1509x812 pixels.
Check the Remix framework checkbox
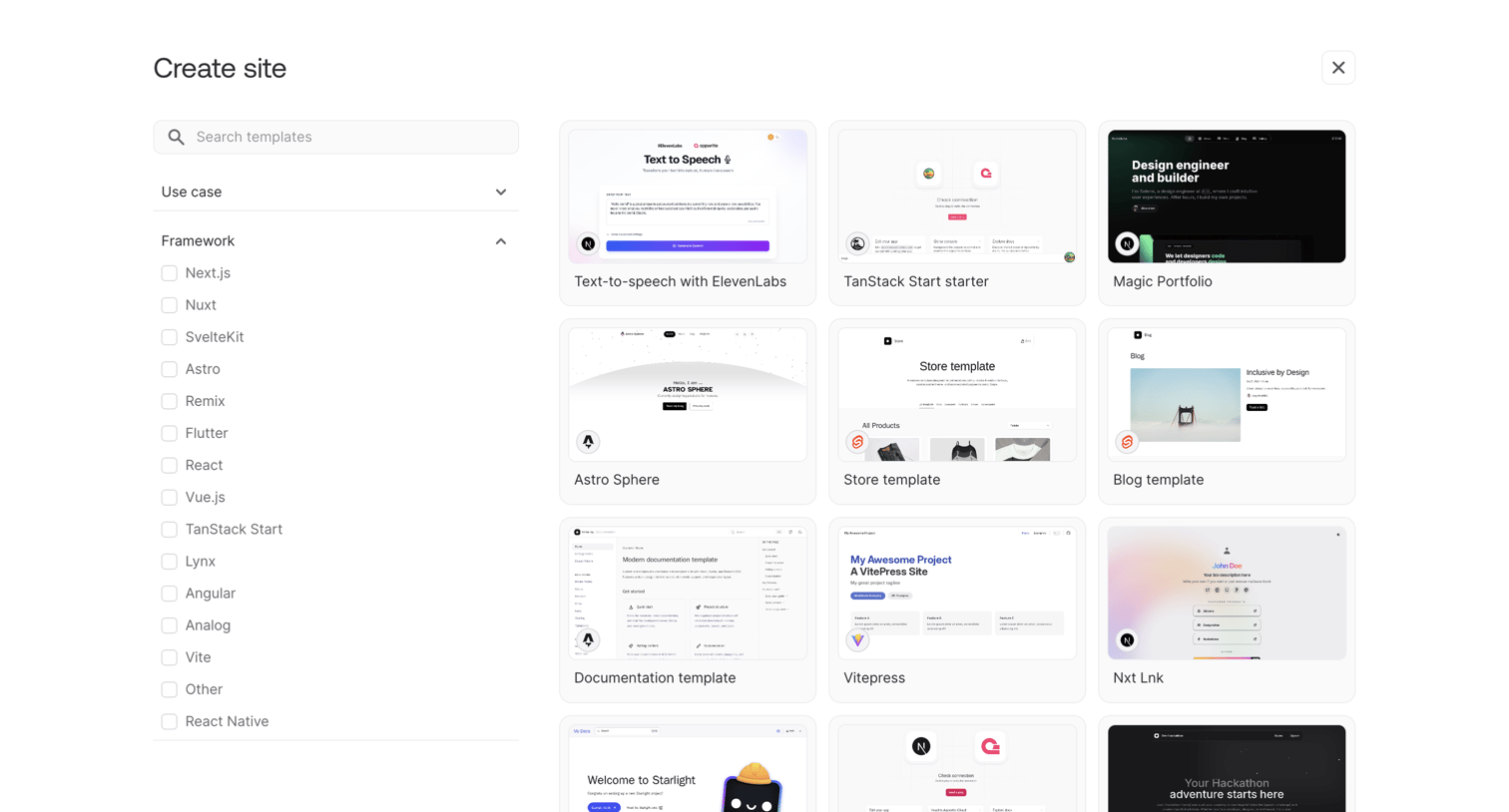(170, 401)
